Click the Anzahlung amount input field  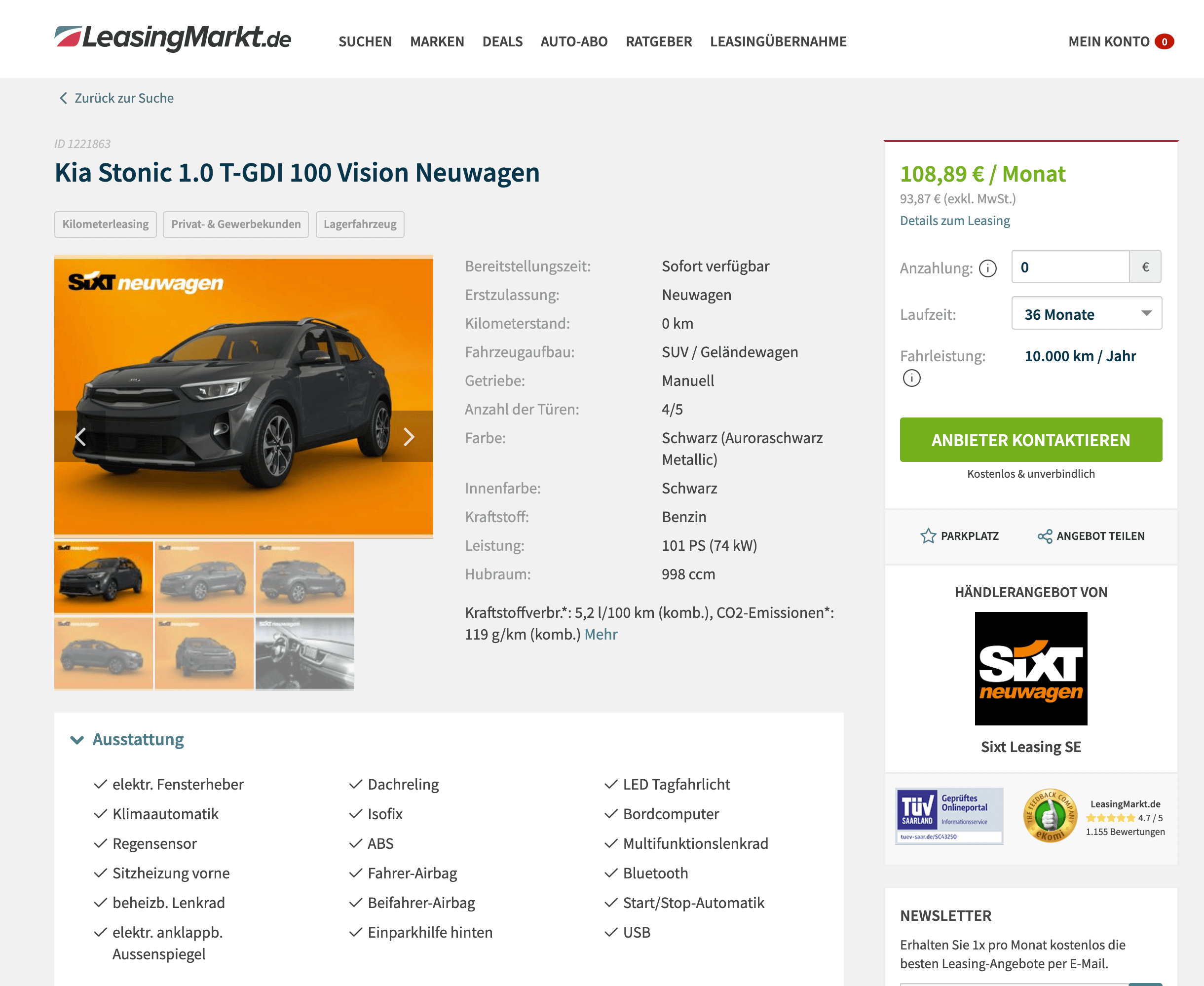pos(1070,267)
